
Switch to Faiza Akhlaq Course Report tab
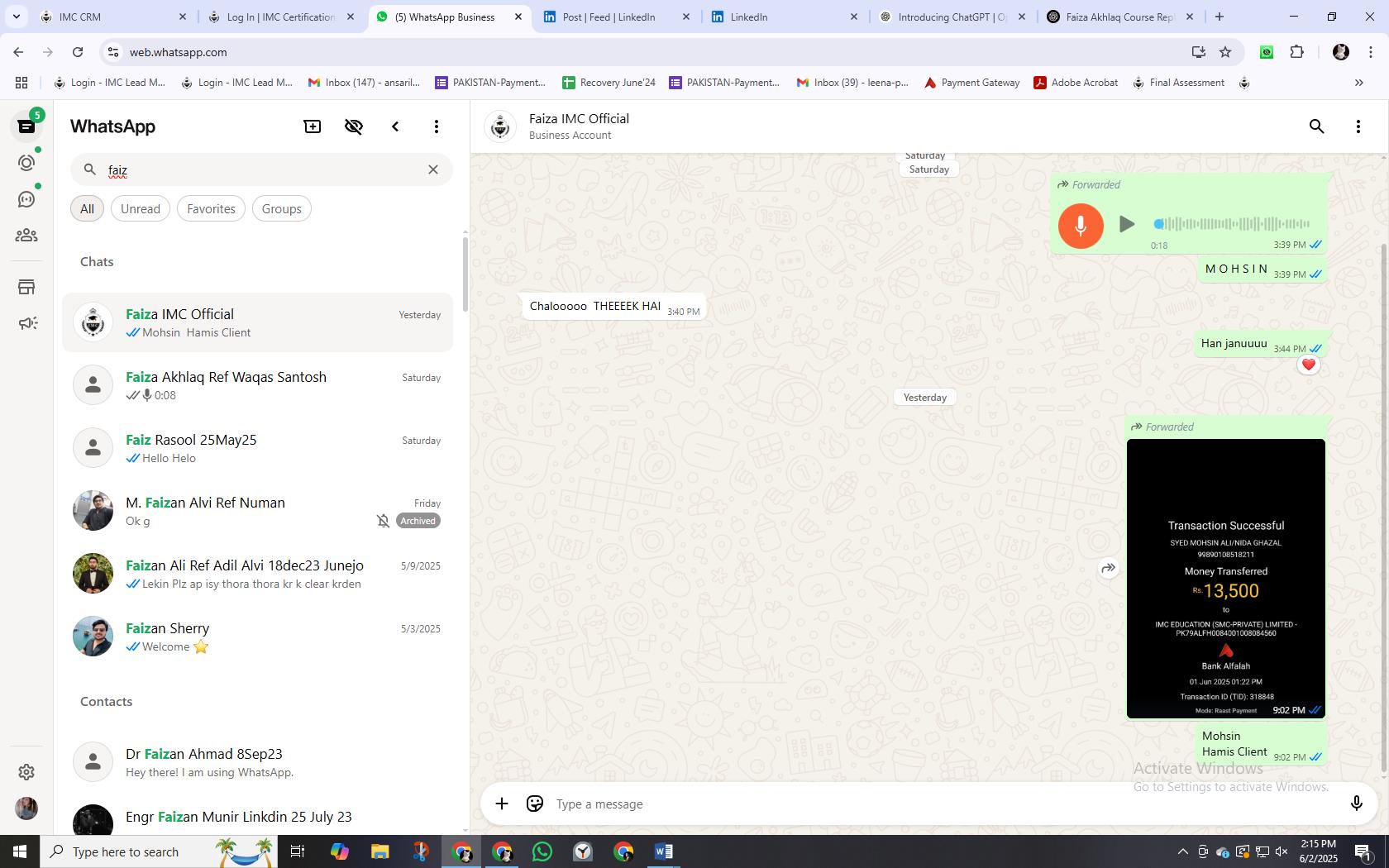[1120, 17]
